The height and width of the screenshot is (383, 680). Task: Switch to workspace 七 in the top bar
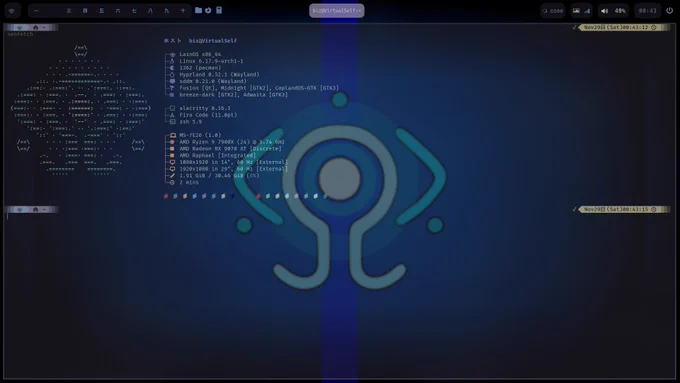coord(134,10)
